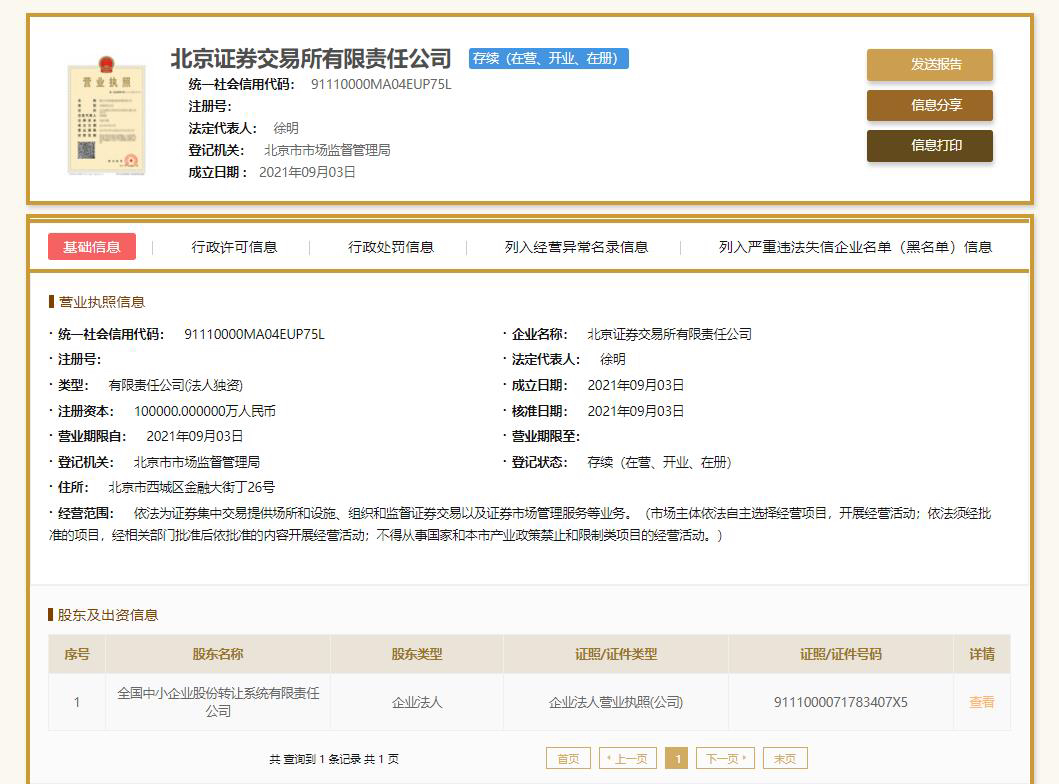Select page number 1 in the pagination
The width and height of the screenshot is (1059, 784).
pyautogui.click(x=677, y=759)
